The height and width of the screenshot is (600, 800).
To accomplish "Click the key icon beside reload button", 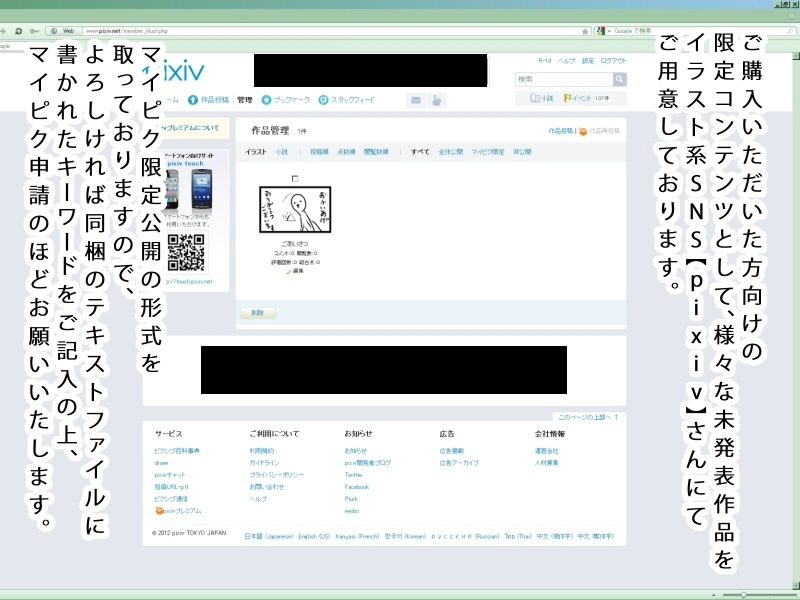I will coord(34,31).
